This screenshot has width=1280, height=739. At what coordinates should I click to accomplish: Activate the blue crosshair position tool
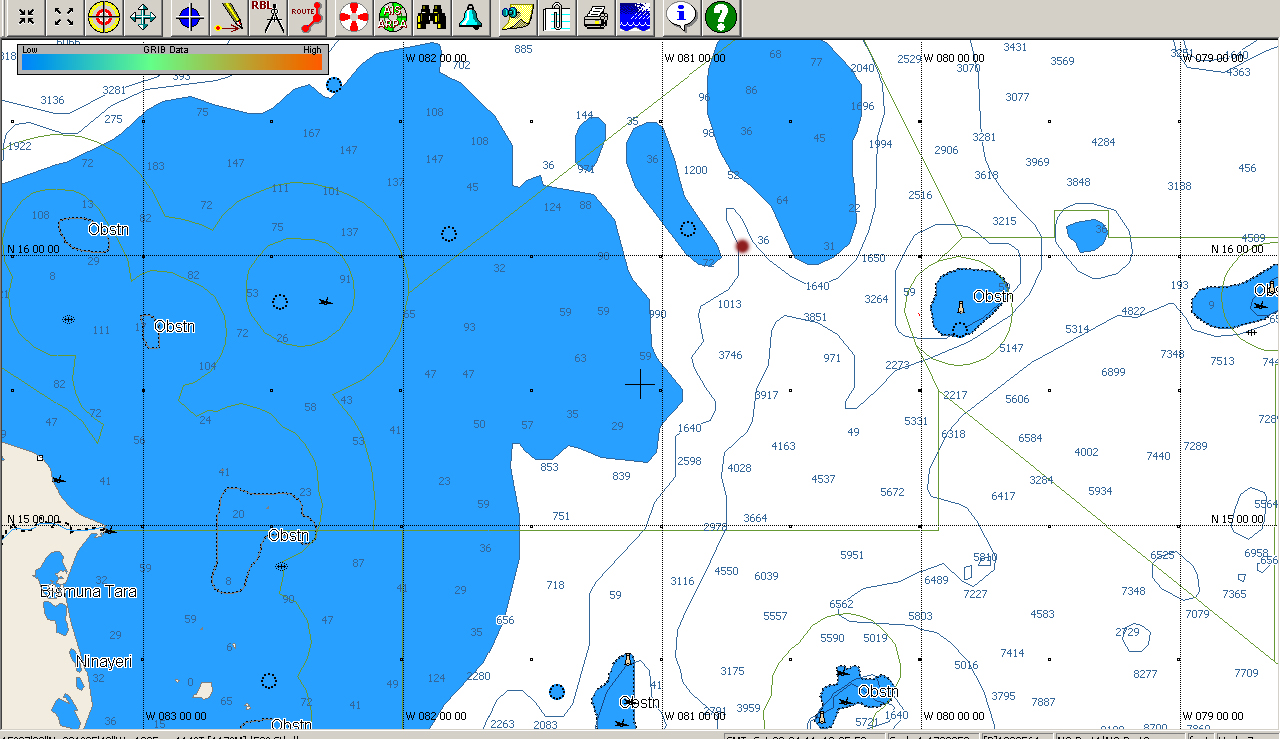[190, 17]
